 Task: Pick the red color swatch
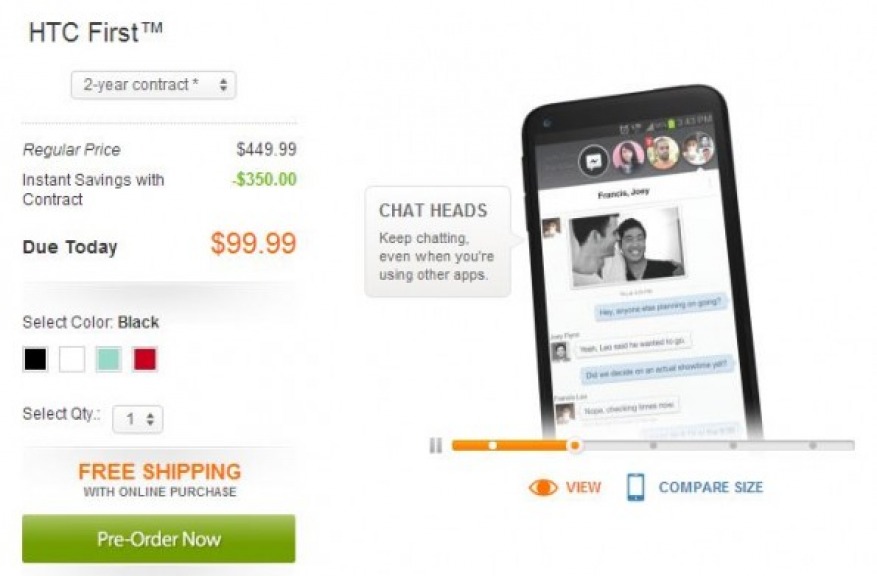(145, 359)
